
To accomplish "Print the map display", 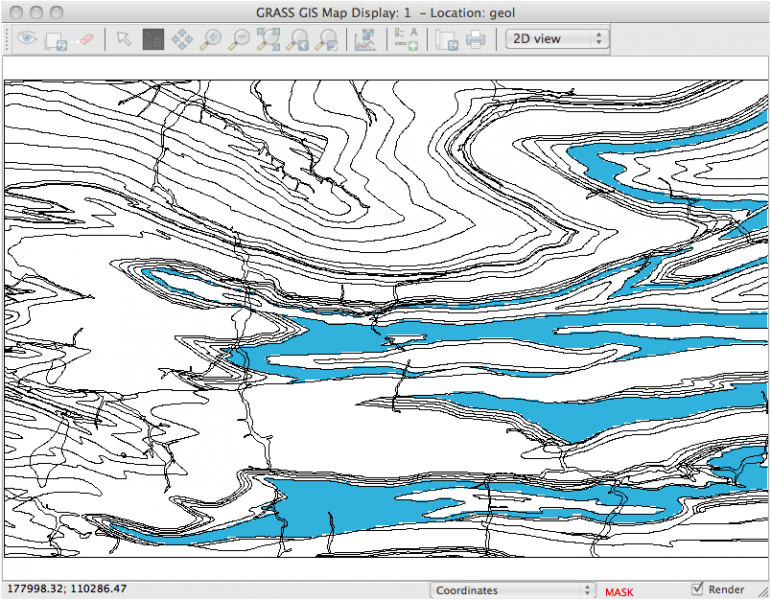I will [475, 40].
